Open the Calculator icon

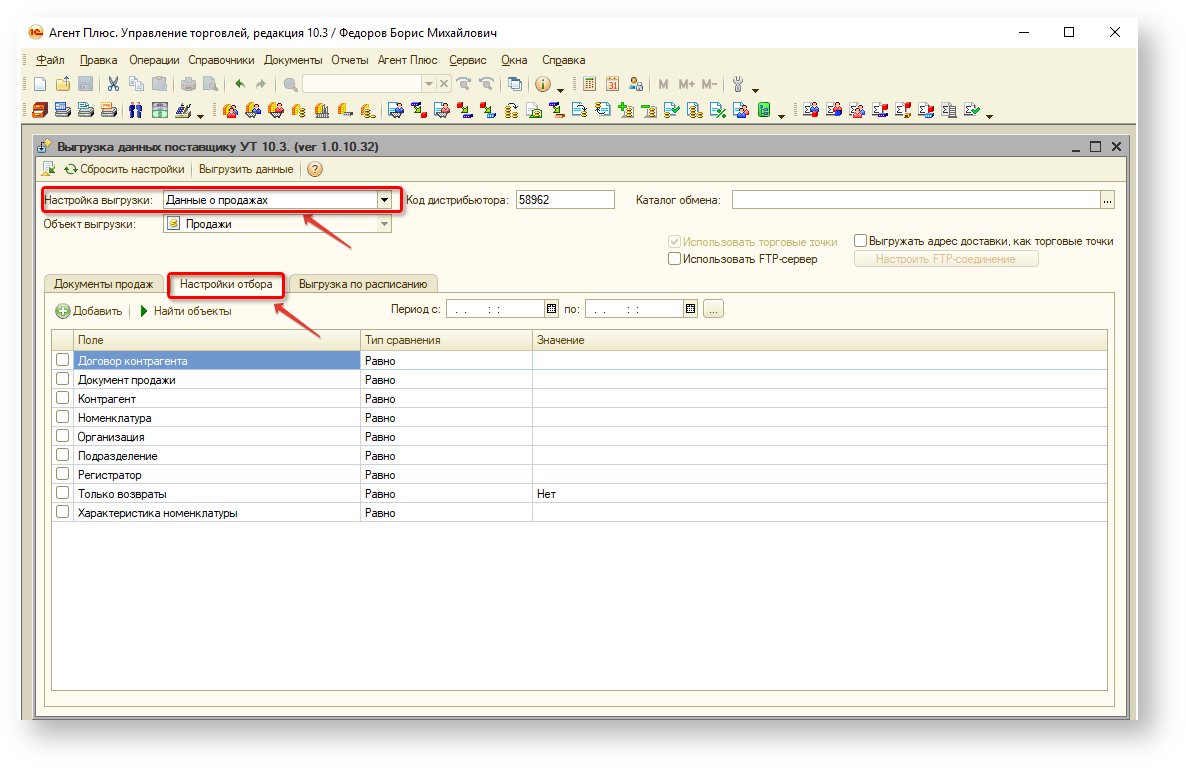(590, 84)
